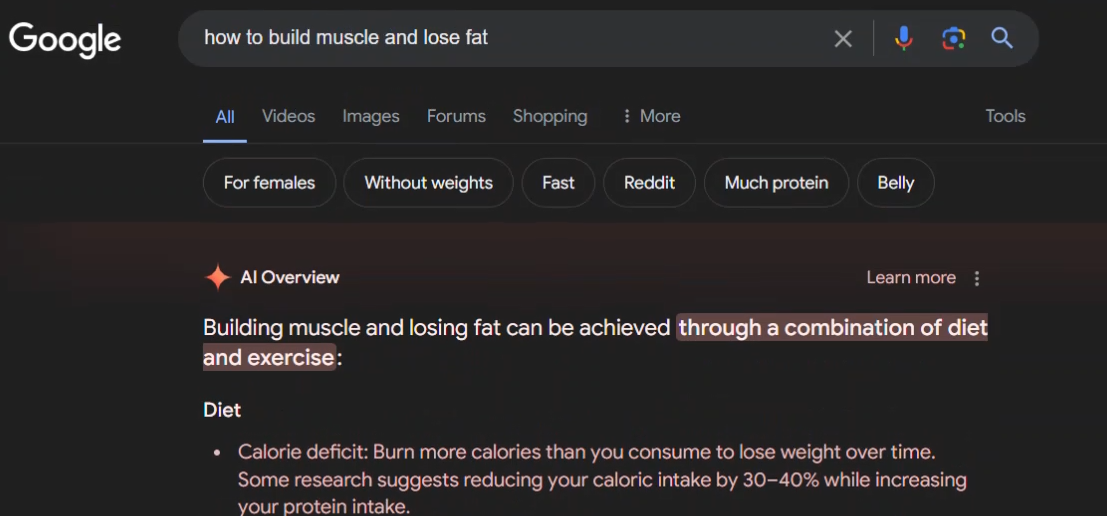
Task: Refine search with Fast chip
Action: point(558,183)
